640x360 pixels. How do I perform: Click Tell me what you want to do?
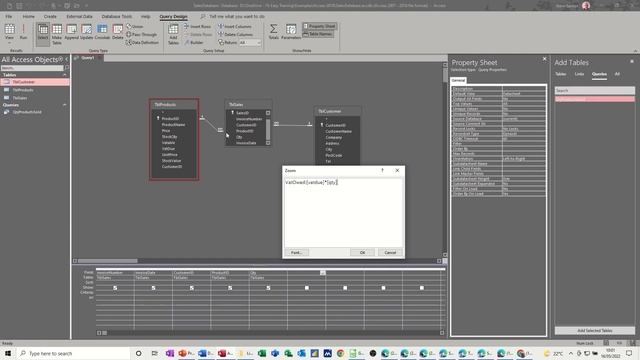point(237,16)
